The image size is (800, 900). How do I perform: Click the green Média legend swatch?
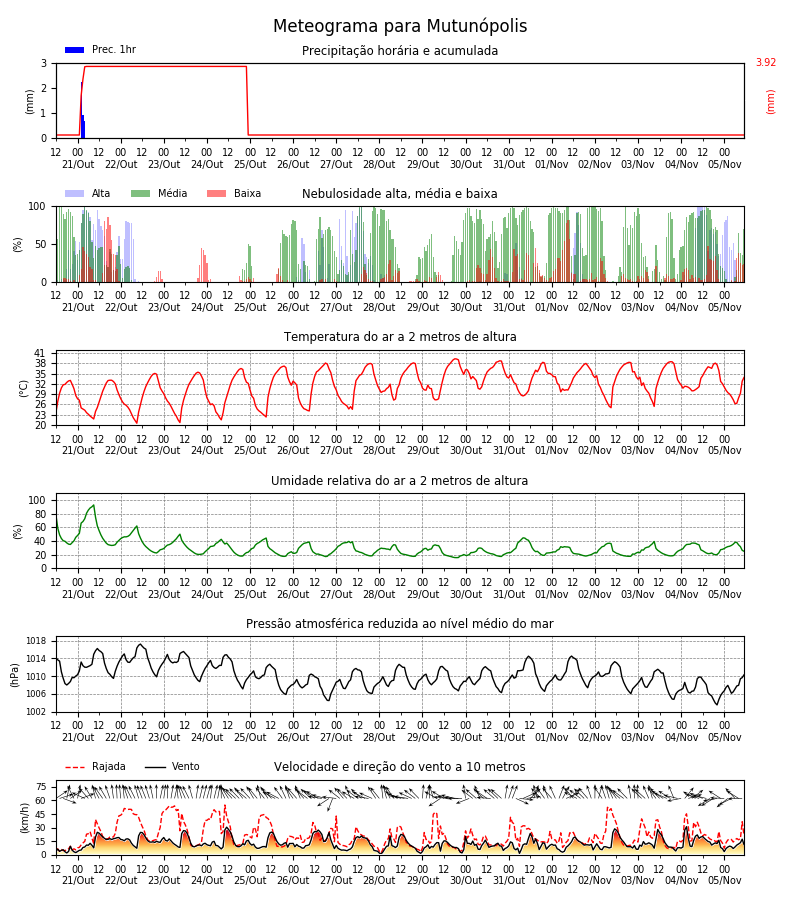click(141, 193)
